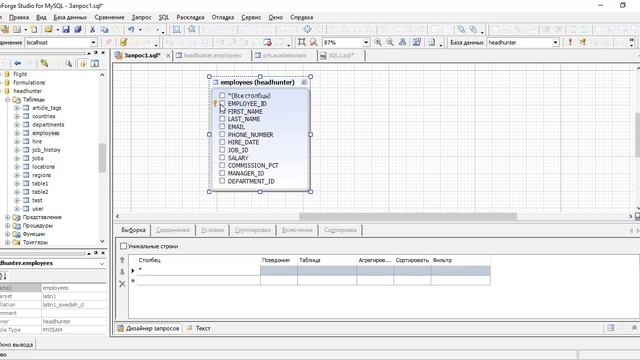This screenshot has width=640, height=360.
Task: Click the Cut scissors icon
Action: (x=93, y=29)
